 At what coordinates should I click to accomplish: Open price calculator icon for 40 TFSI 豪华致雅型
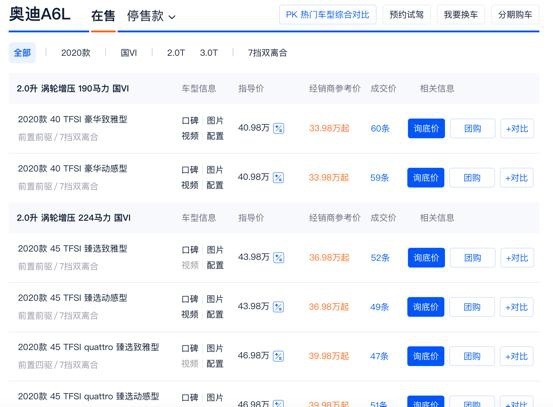click(279, 128)
